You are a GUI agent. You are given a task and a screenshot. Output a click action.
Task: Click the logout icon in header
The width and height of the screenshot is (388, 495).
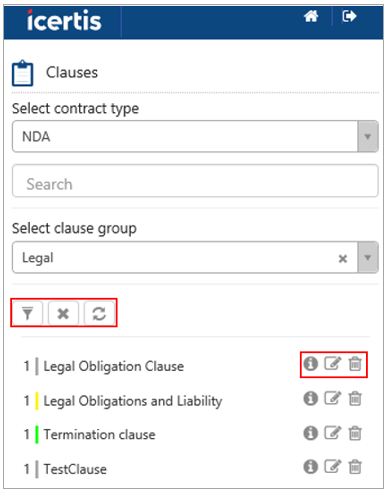pyautogui.click(x=349, y=16)
